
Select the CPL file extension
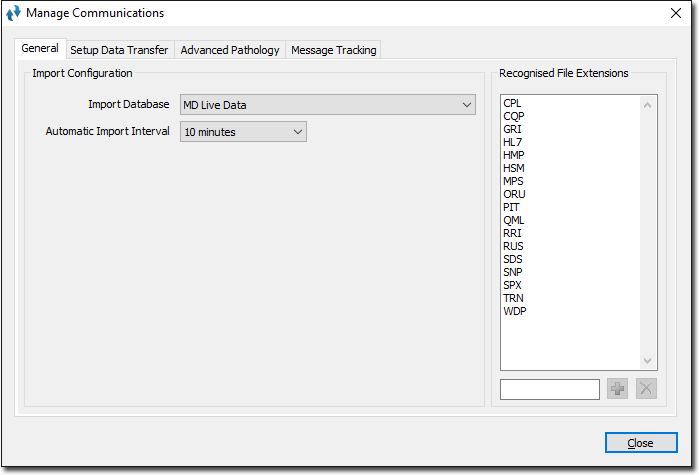click(x=512, y=103)
